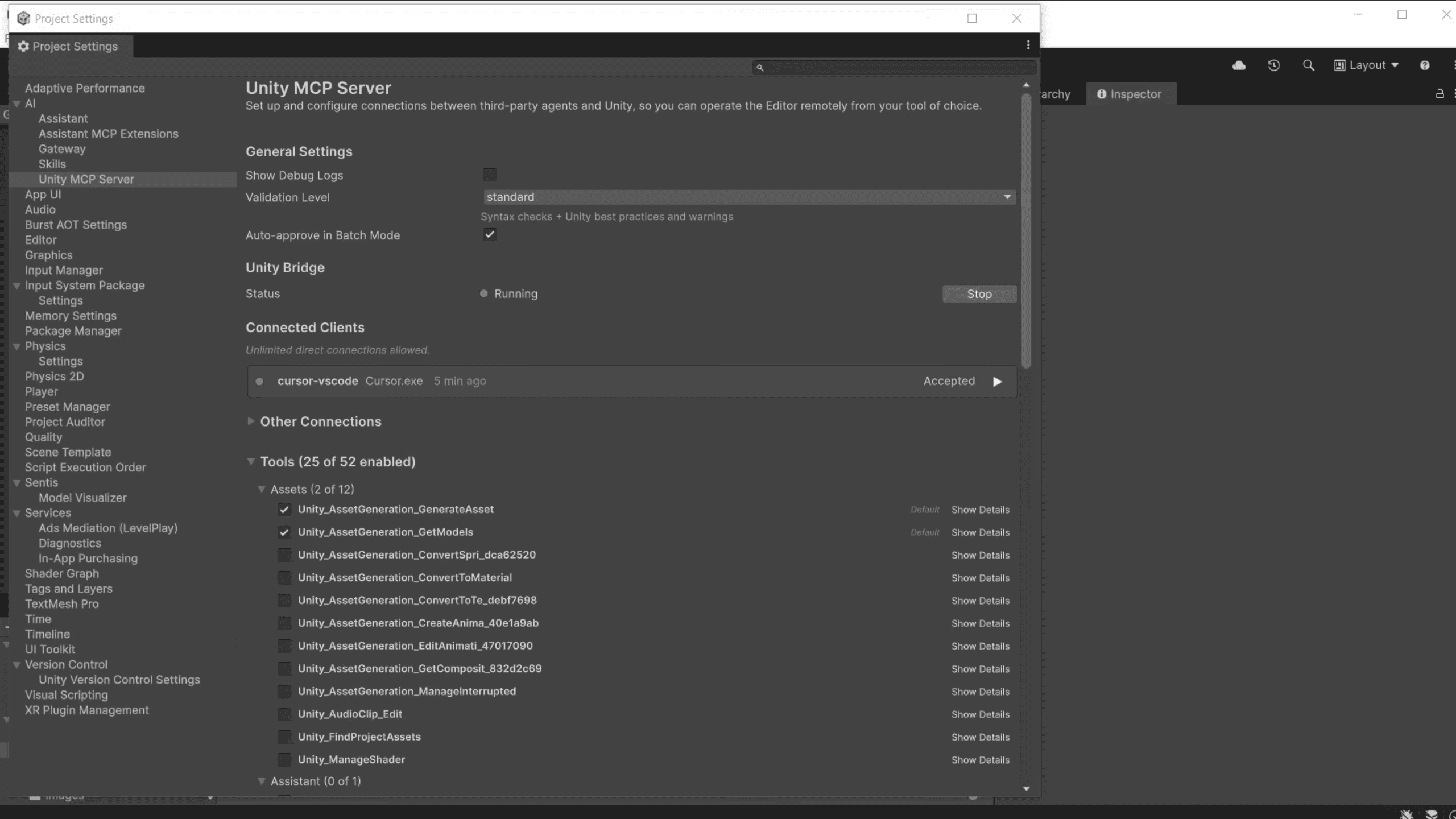Open the Unity cloud services icon

click(x=1239, y=65)
